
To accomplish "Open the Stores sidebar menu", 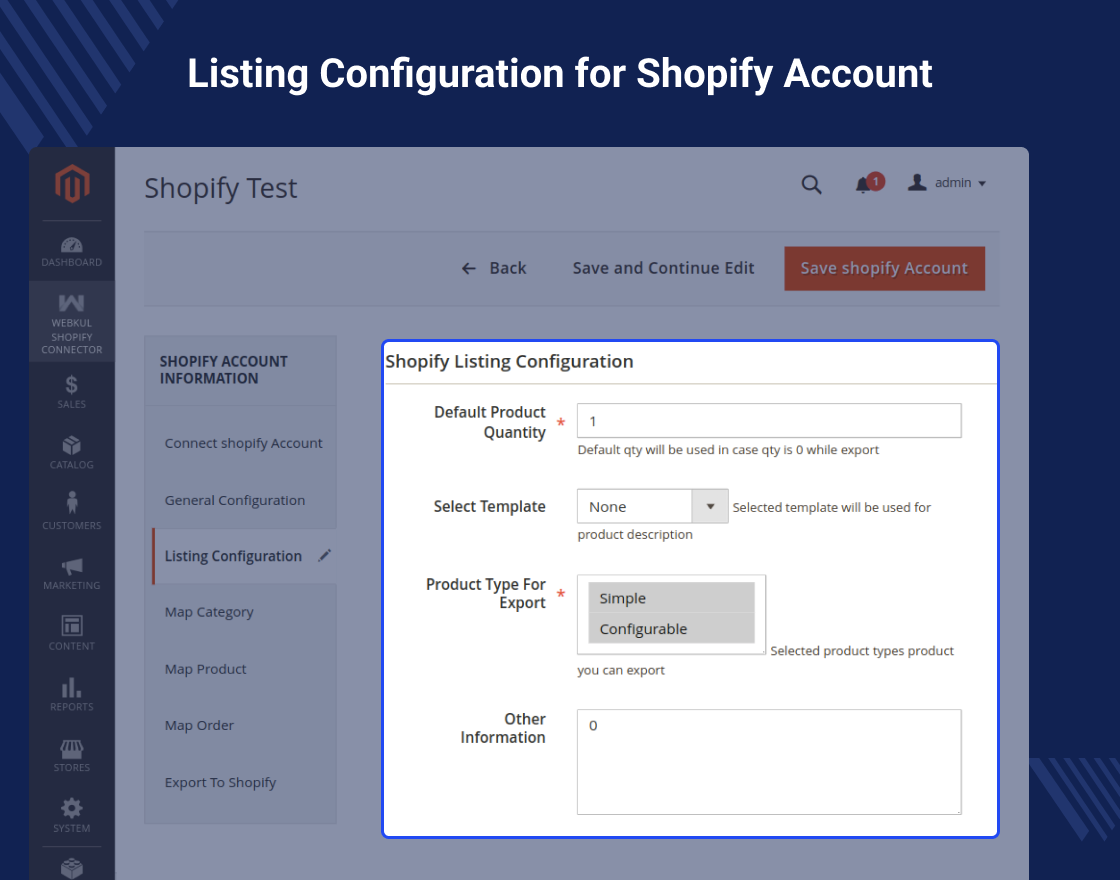I will (71, 755).
